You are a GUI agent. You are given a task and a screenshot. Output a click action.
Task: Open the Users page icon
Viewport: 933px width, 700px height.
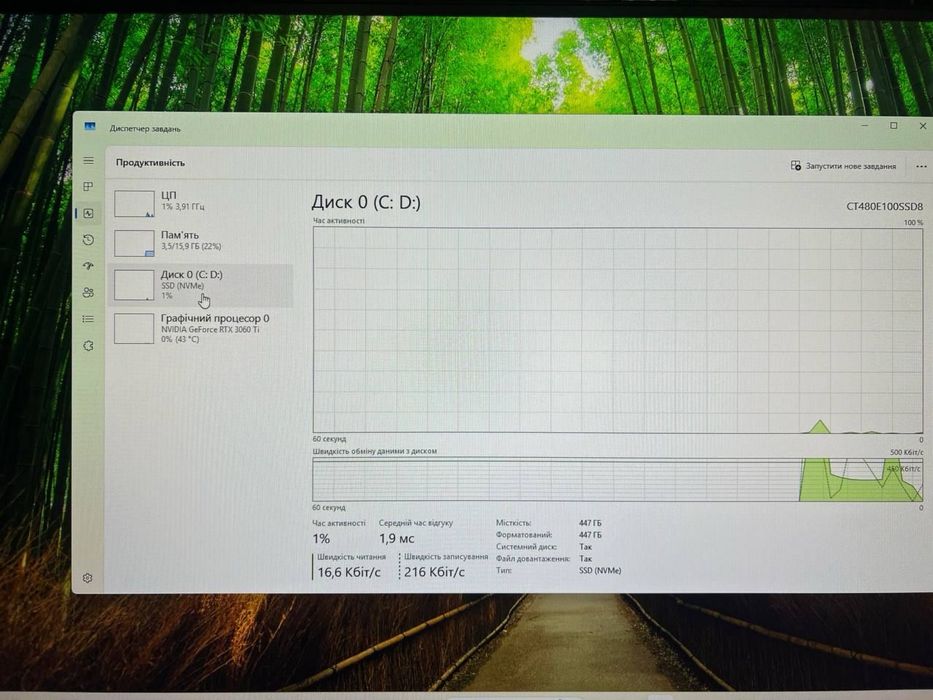[x=88, y=292]
